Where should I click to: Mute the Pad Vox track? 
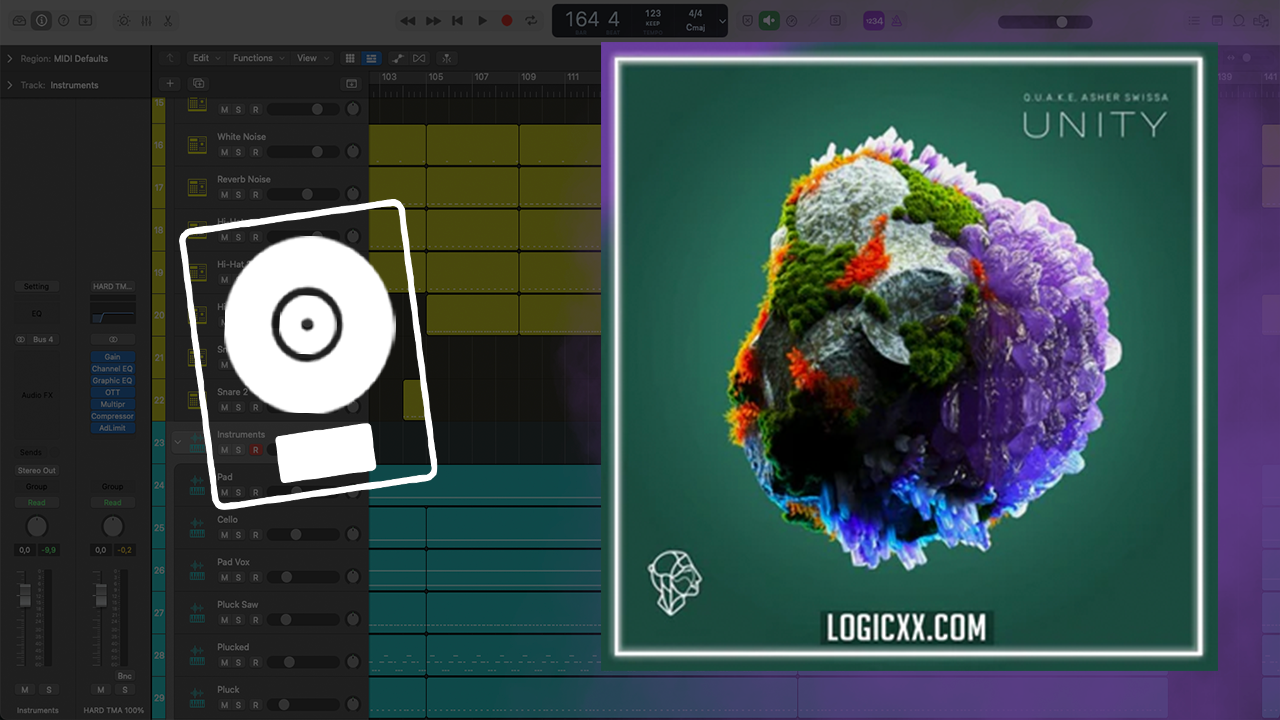pyautogui.click(x=224, y=577)
